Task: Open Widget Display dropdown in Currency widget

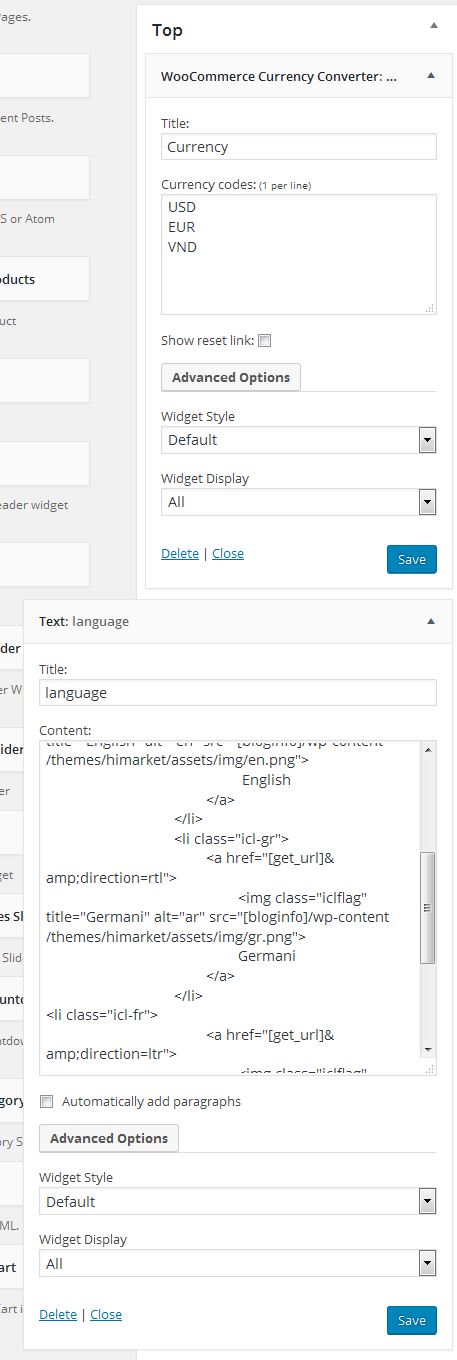Action: point(299,502)
